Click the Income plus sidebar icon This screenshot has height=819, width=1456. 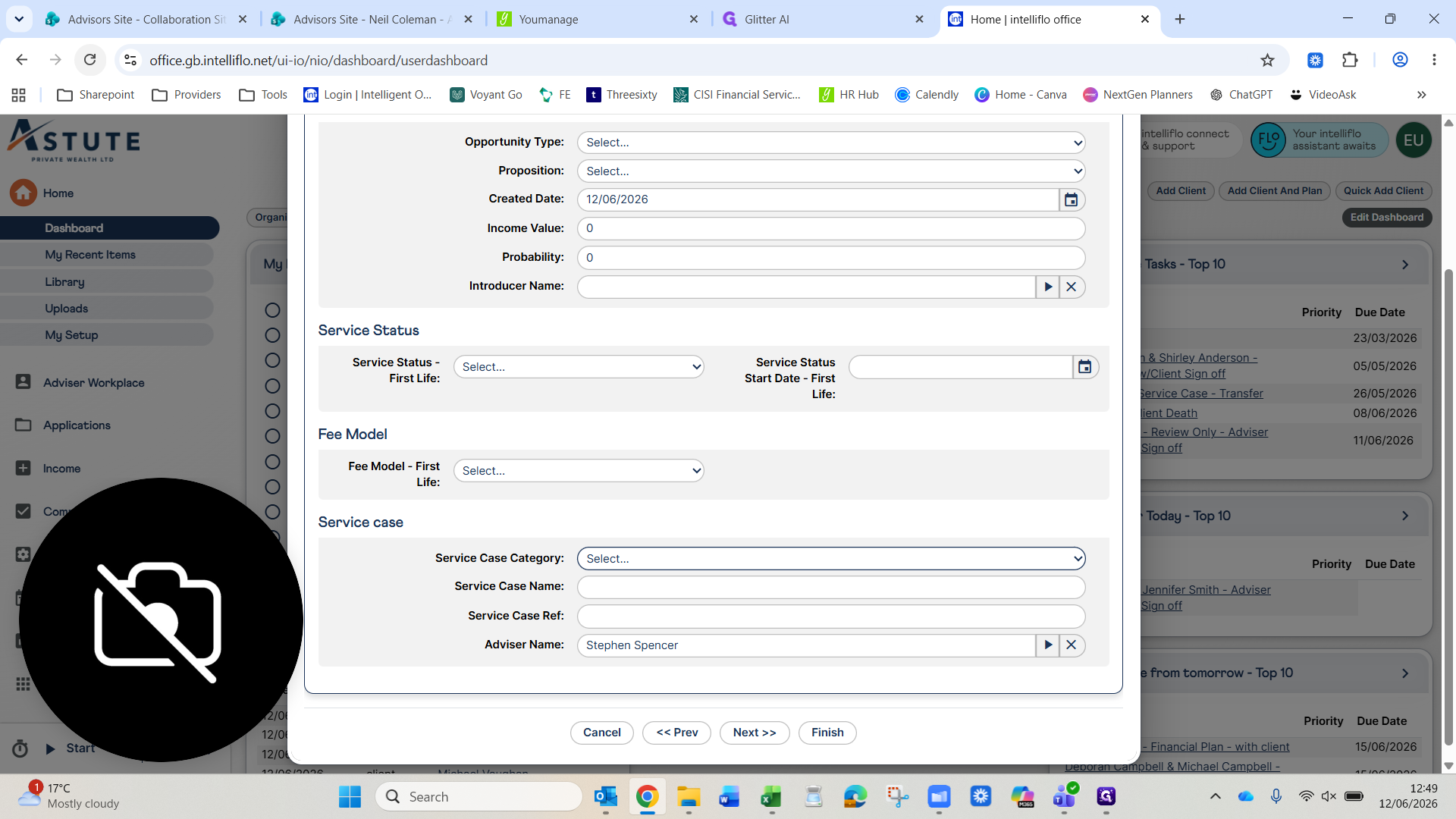tap(24, 468)
